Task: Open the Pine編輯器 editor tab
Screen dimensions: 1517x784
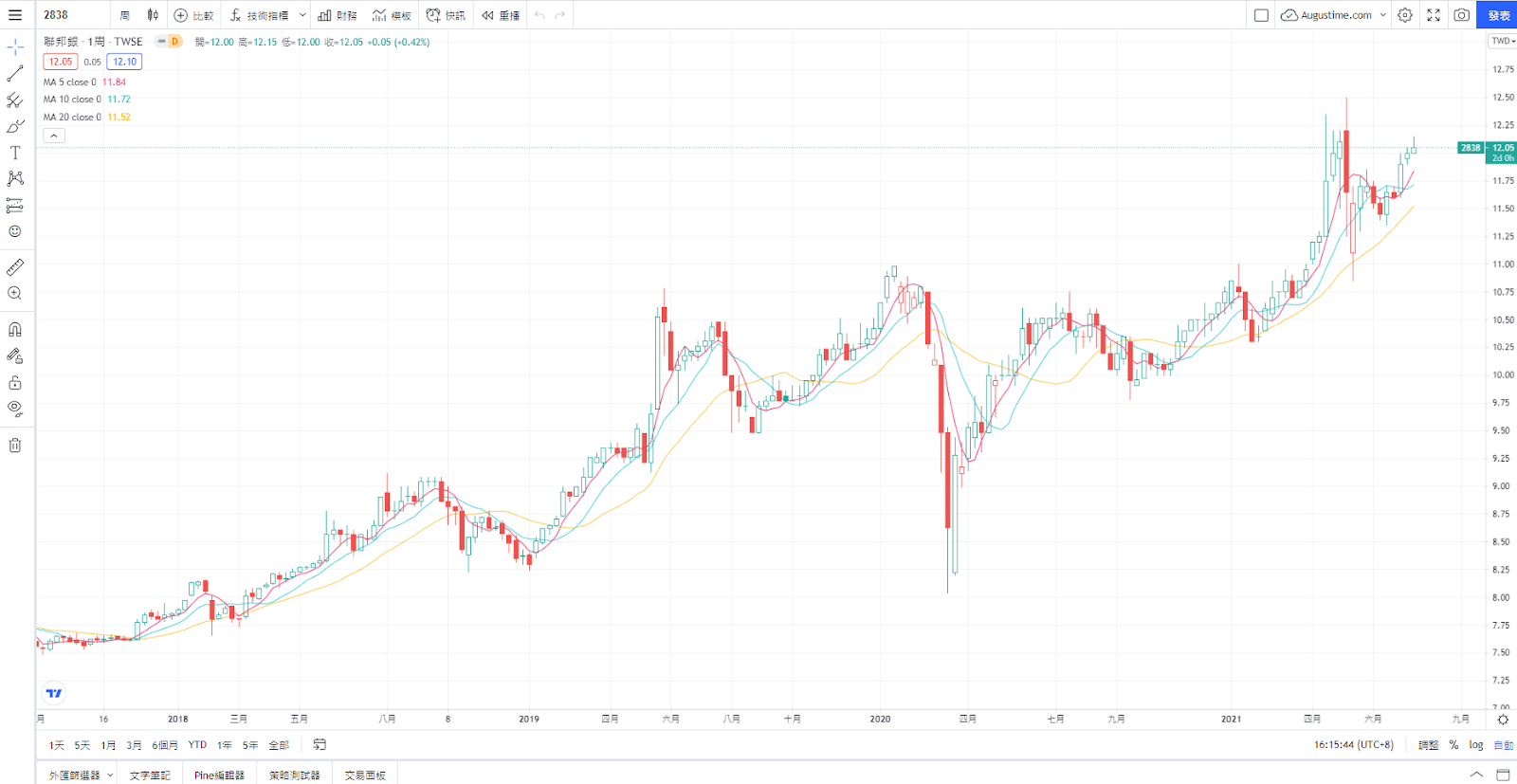Action: tap(219, 775)
